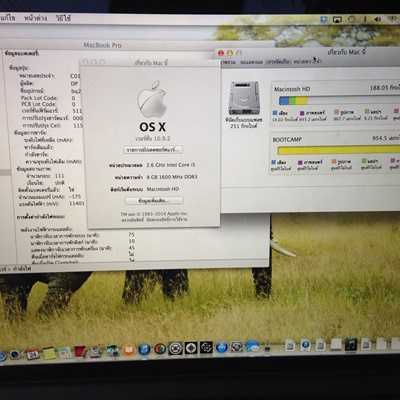This screenshot has height=400, width=400.
Task: Click the '188.05' free space value
Action: click(x=379, y=88)
